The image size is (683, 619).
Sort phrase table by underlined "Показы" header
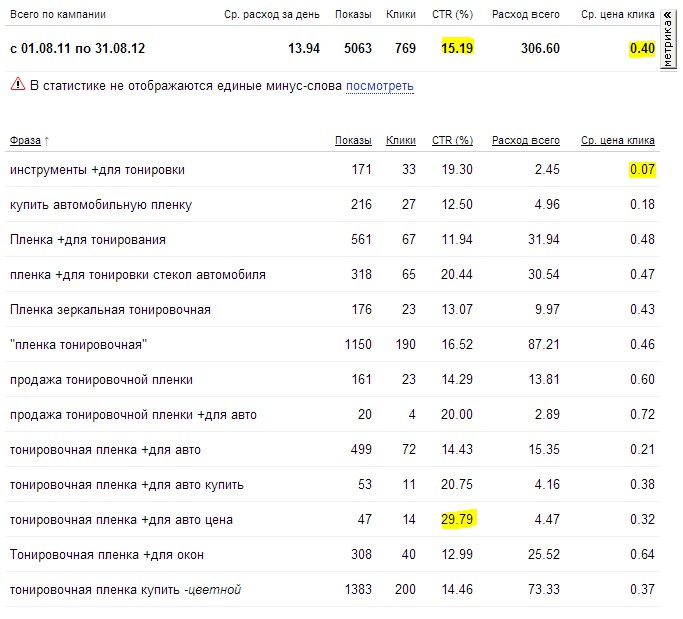353,141
